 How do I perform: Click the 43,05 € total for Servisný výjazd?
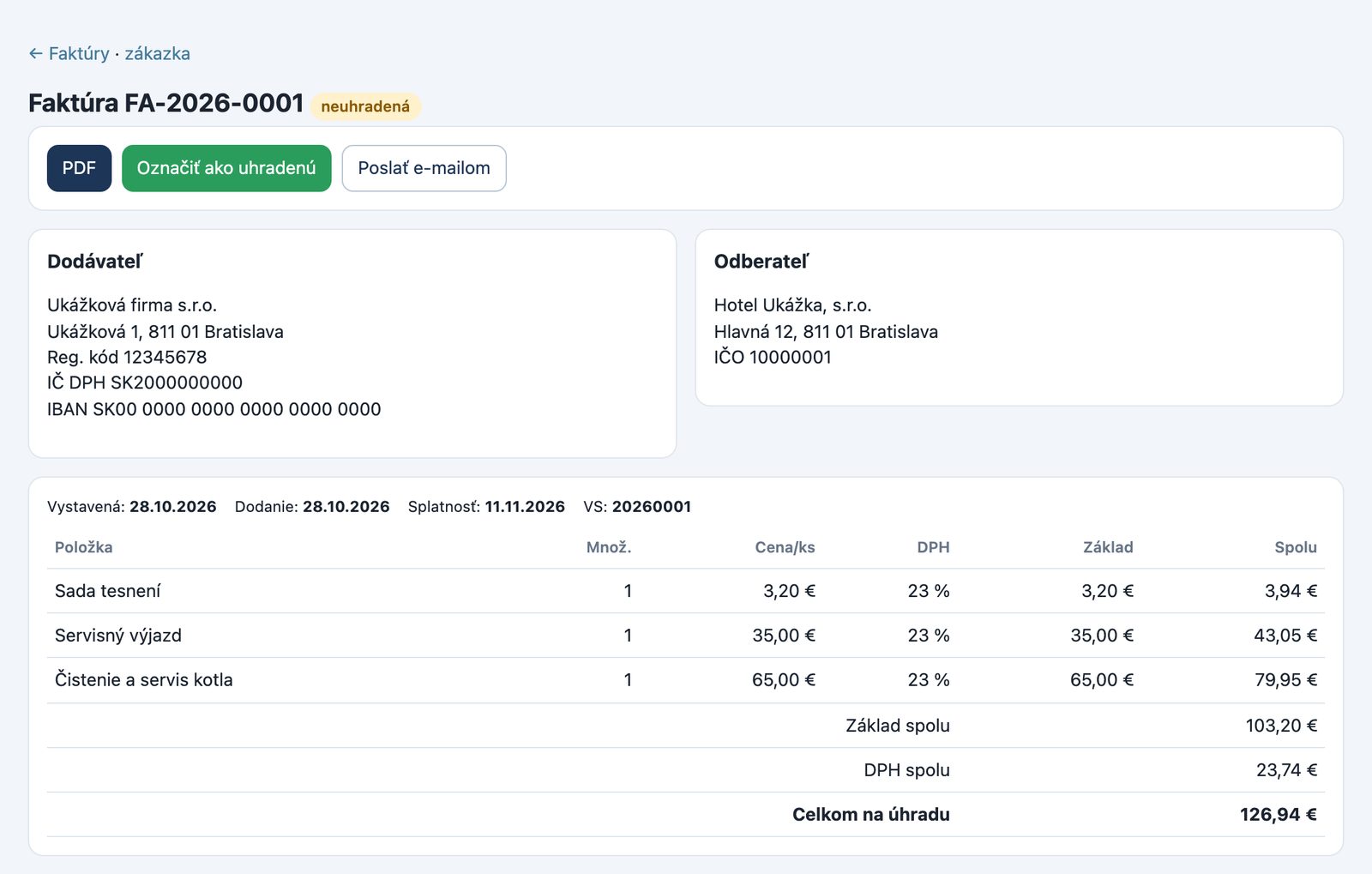pos(1285,636)
